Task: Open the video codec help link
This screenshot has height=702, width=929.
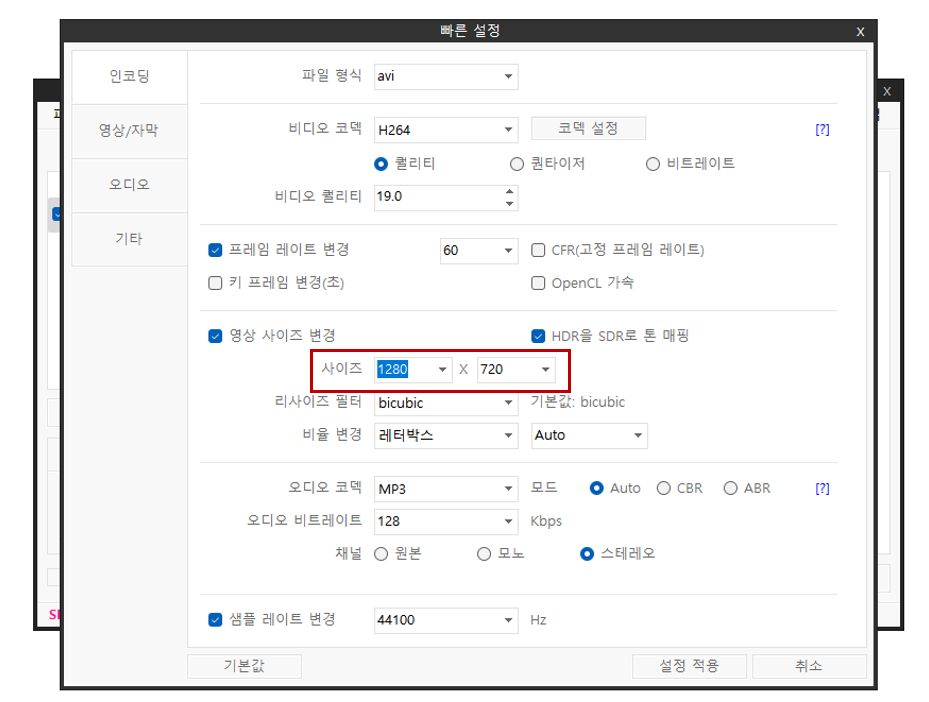Action: point(821,128)
